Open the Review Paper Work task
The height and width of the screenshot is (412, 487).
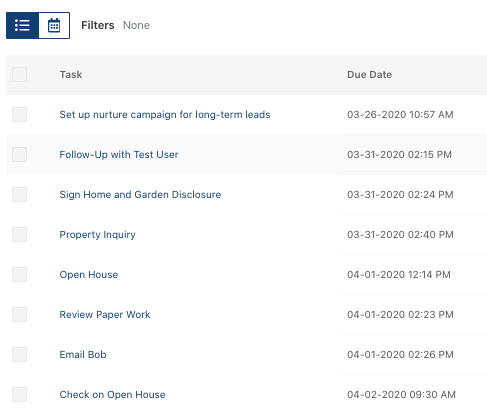pyautogui.click(x=105, y=315)
